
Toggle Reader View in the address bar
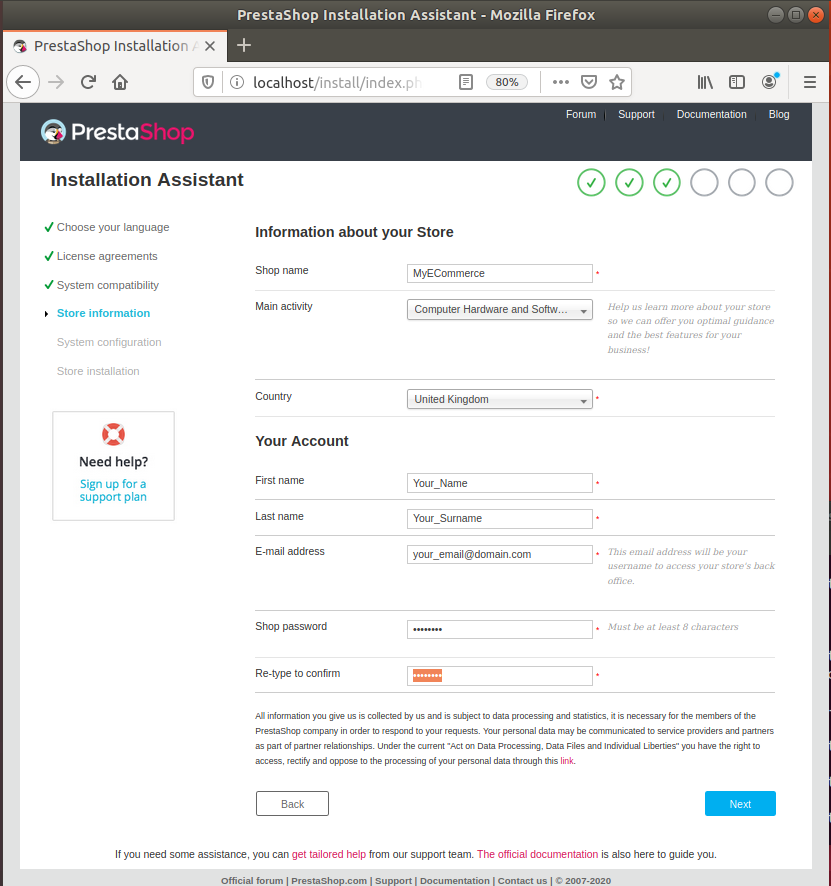pyautogui.click(x=466, y=82)
